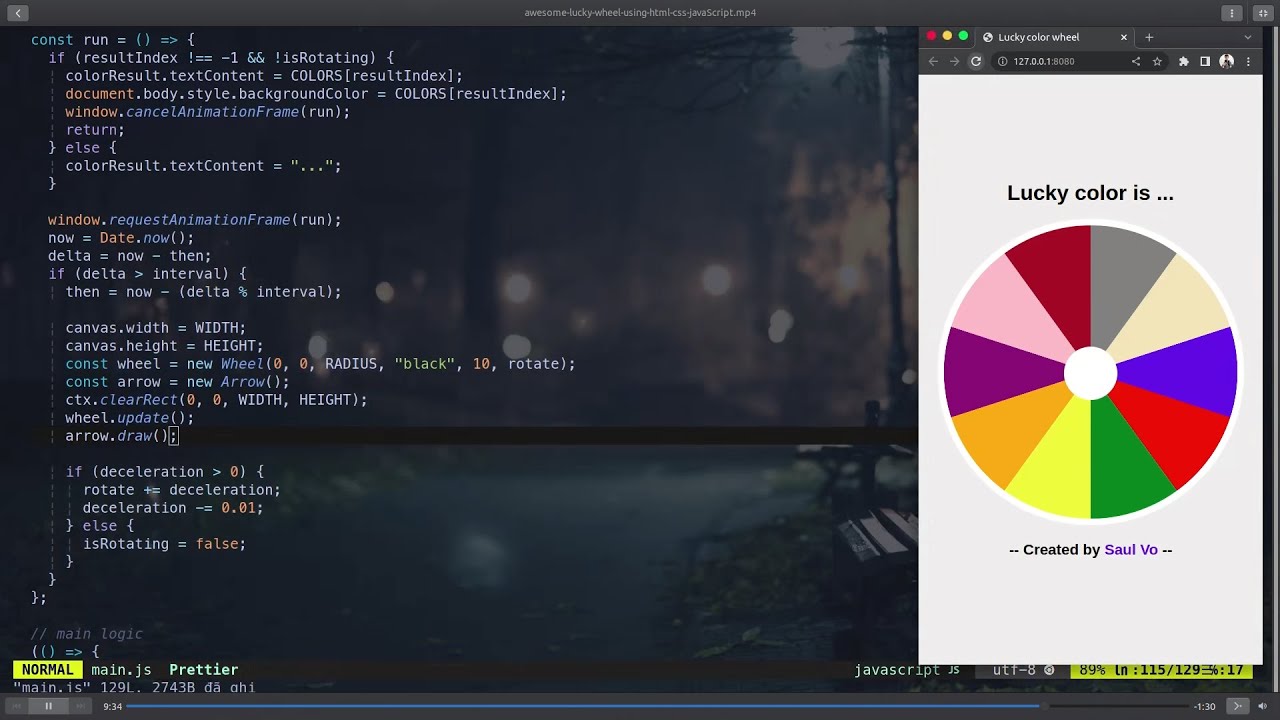The image size is (1280, 720).
Task: Click the utf-8 encoding indicator
Action: click(x=1014, y=670)
